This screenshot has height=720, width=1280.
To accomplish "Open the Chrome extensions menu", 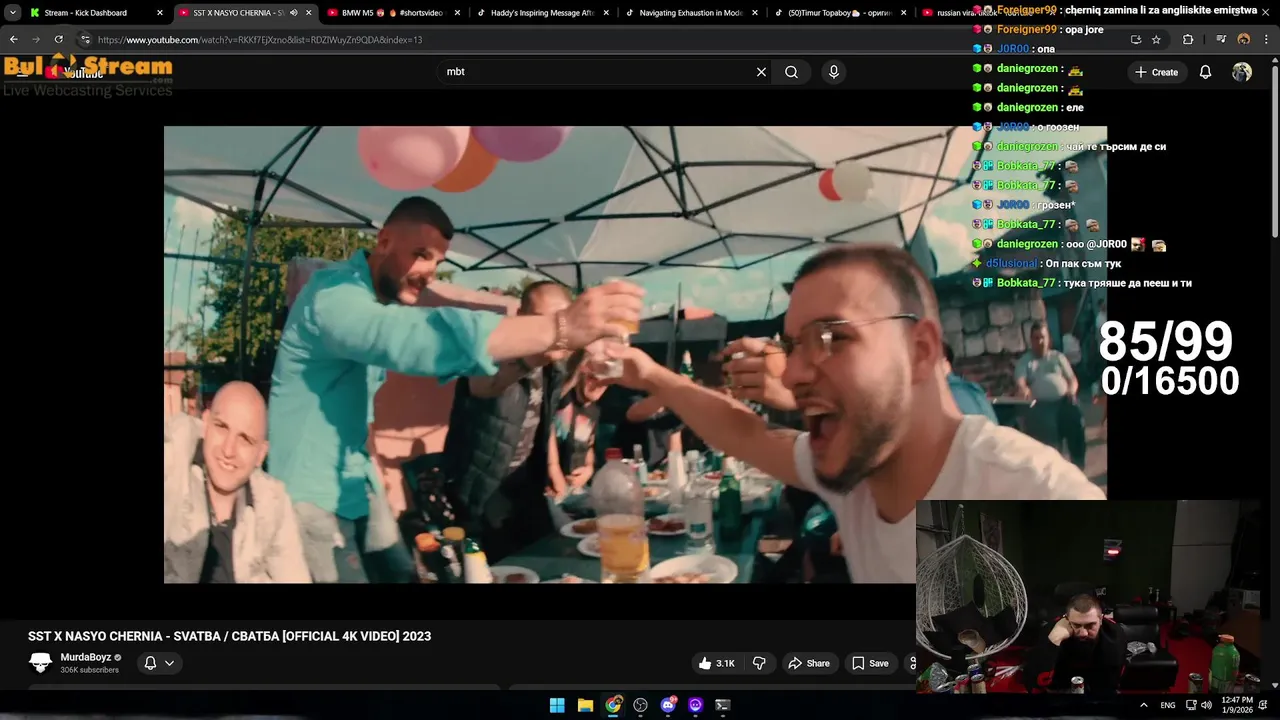I will [1188, 40].
